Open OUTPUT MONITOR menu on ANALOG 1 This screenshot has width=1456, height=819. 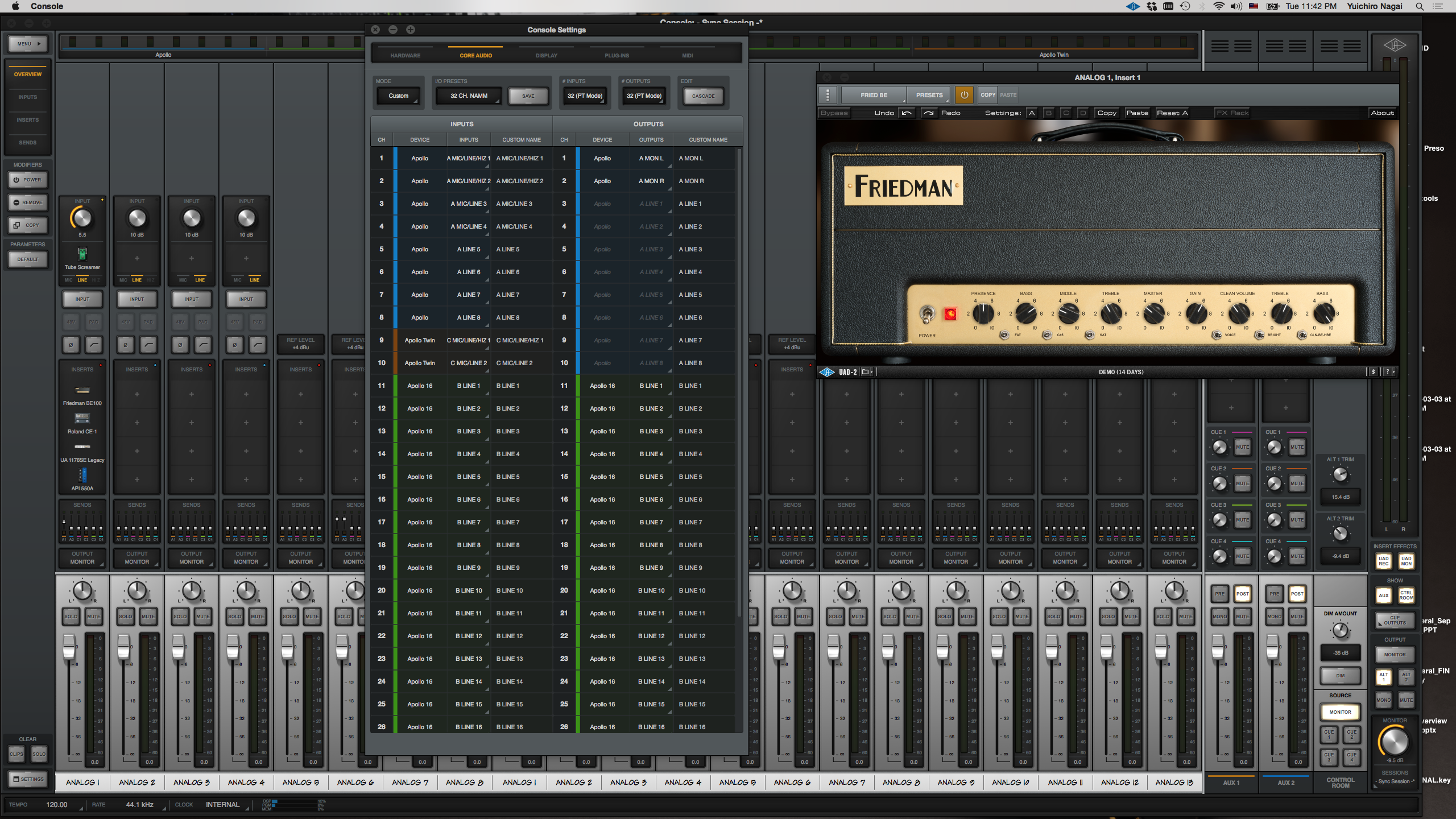point(82,558)
